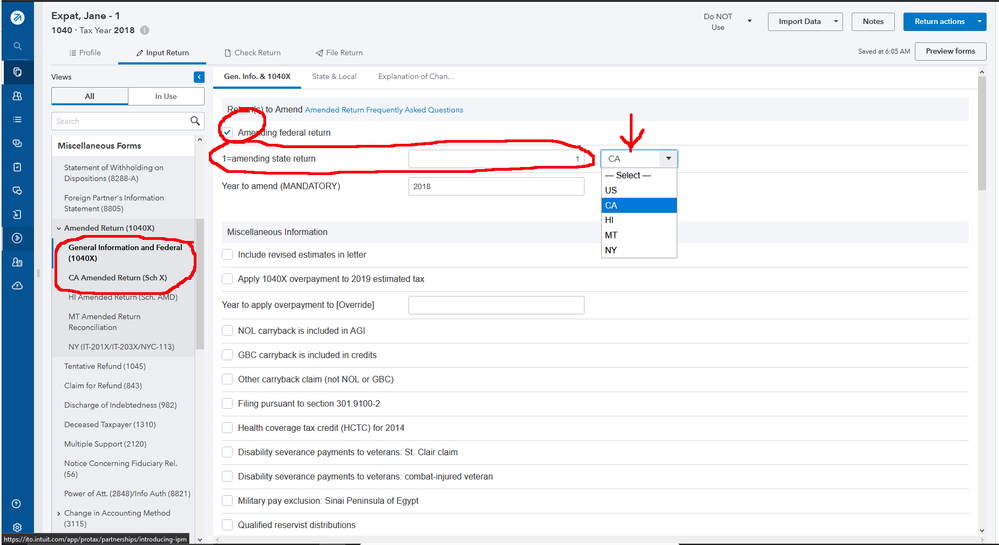Screen dimensions: 999x545
Task: Select NY from the state dropdown list
Action: (611, 250)
